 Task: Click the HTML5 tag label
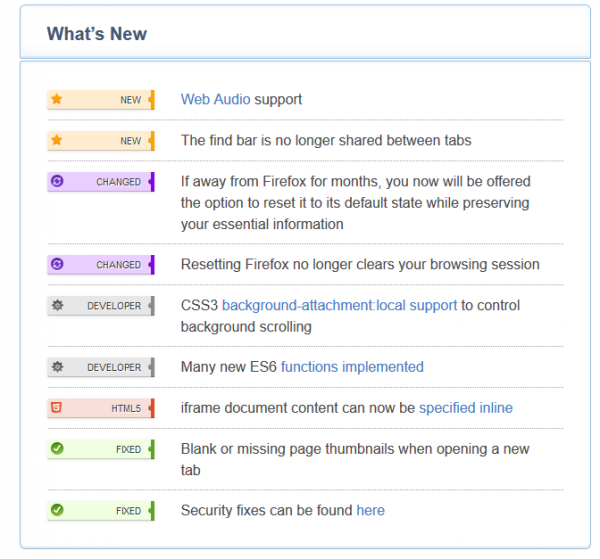click(126, 408)
